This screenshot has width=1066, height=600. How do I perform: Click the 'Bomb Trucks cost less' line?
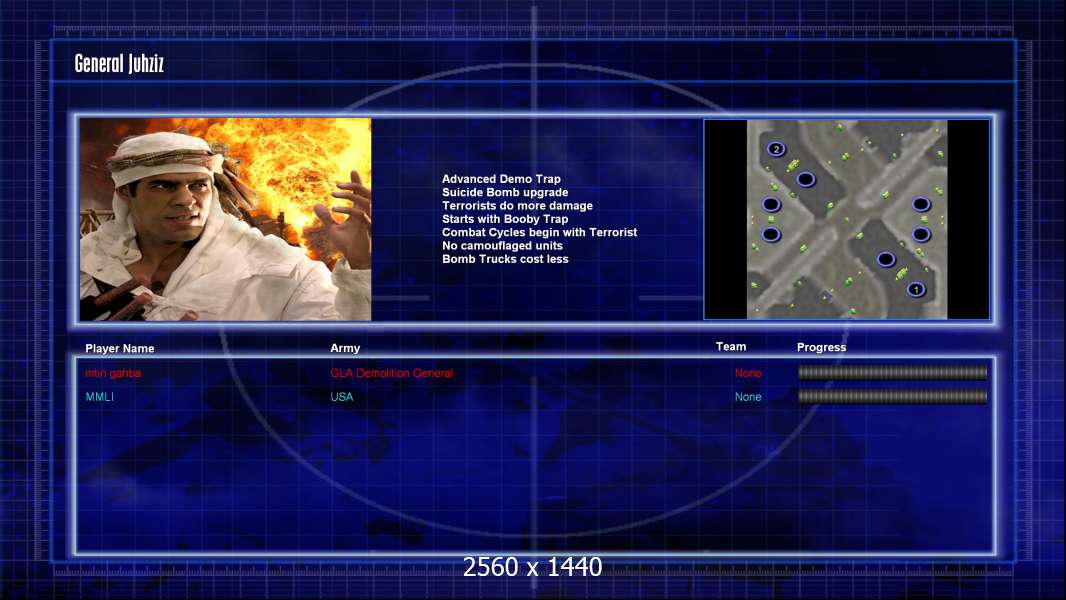(505, 259)
